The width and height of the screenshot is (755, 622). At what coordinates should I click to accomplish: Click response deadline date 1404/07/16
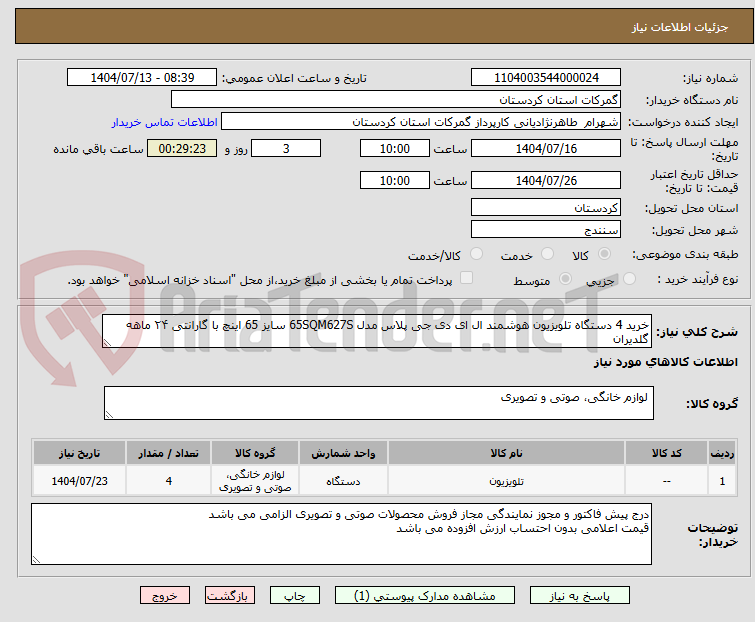pos(546,148)
